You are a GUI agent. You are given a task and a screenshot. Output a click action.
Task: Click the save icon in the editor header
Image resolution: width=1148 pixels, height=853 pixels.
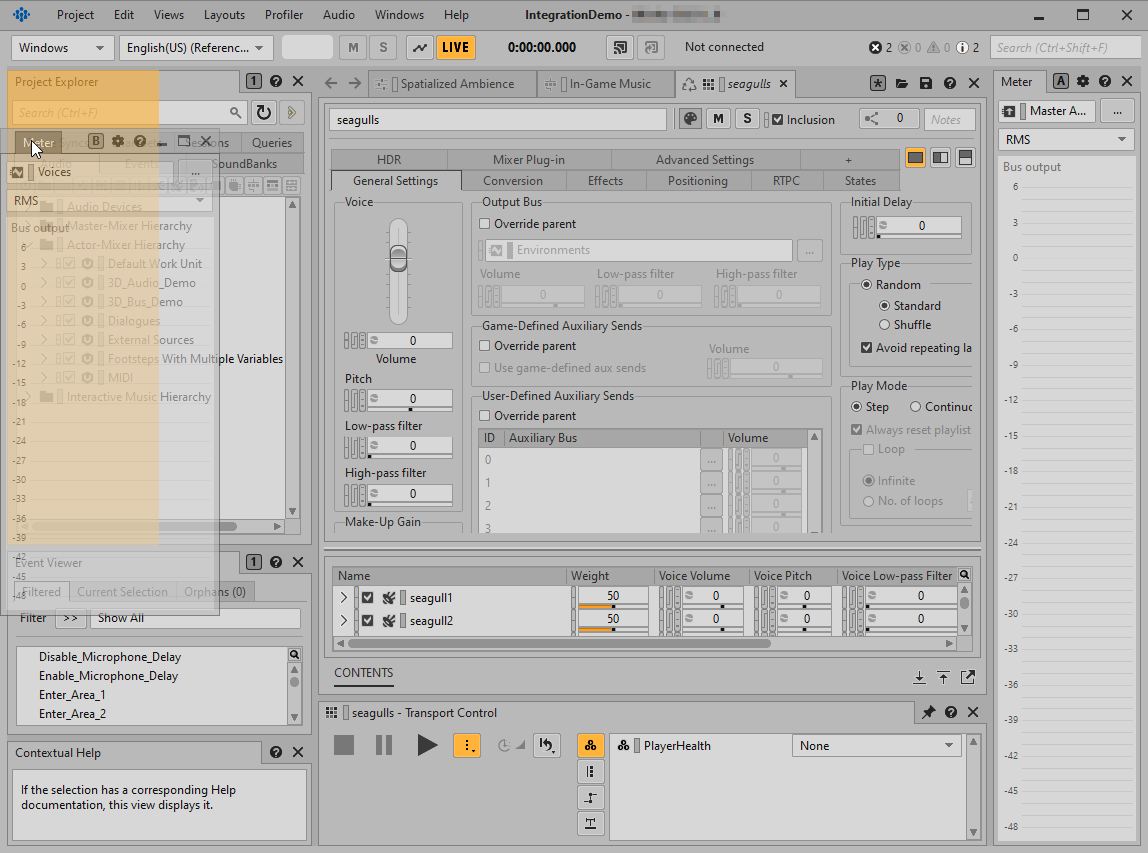pos(926,84)
